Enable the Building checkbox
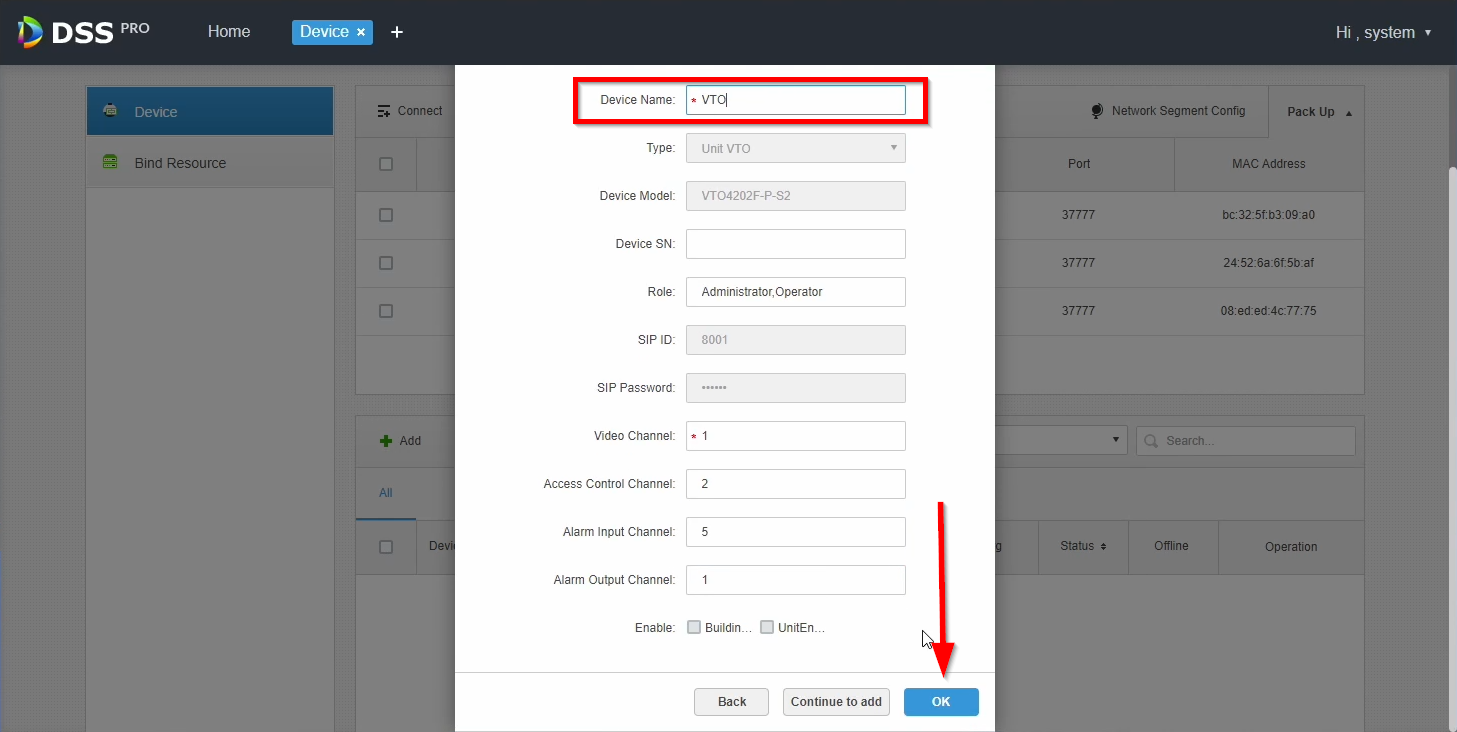 click(x=694, y=628)
